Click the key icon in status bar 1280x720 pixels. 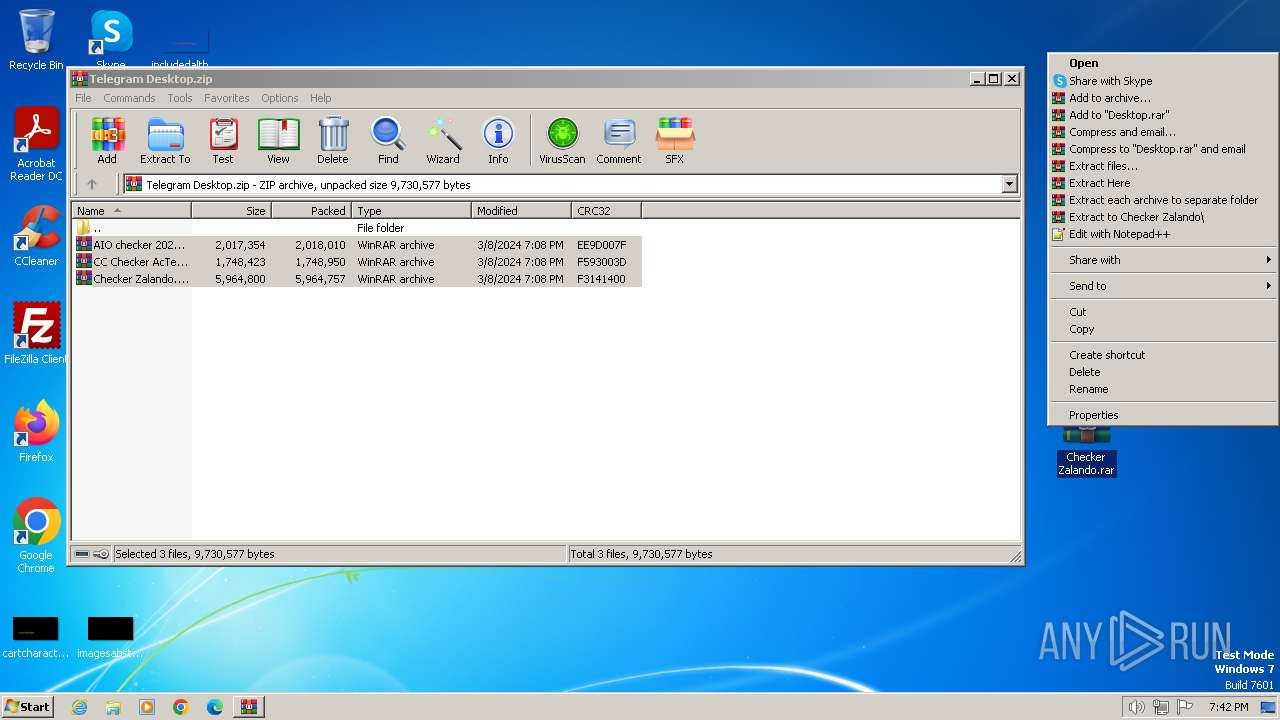point(101,554)
